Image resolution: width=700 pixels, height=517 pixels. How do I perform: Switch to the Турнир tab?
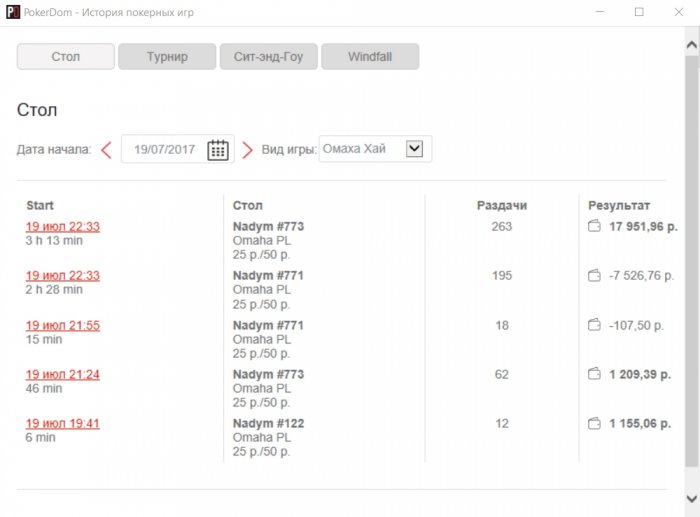tap(167, 57)
